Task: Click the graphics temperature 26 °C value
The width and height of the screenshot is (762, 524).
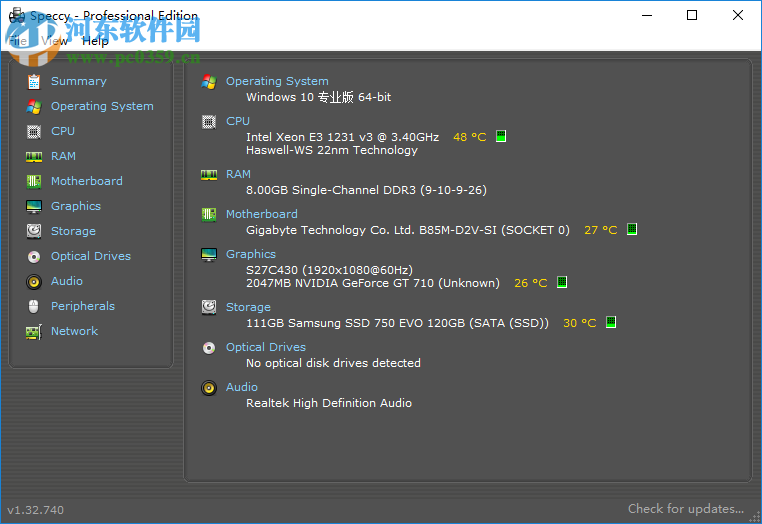Action: click(531, 283)
